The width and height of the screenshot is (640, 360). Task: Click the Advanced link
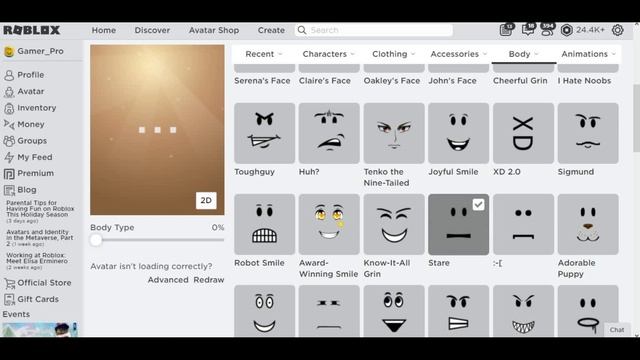(168, 280)
